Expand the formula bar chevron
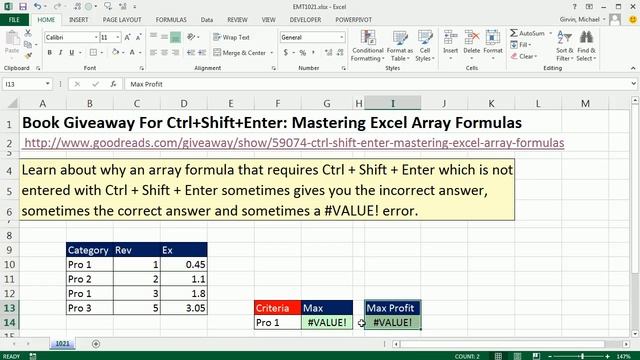 (633, 84)
